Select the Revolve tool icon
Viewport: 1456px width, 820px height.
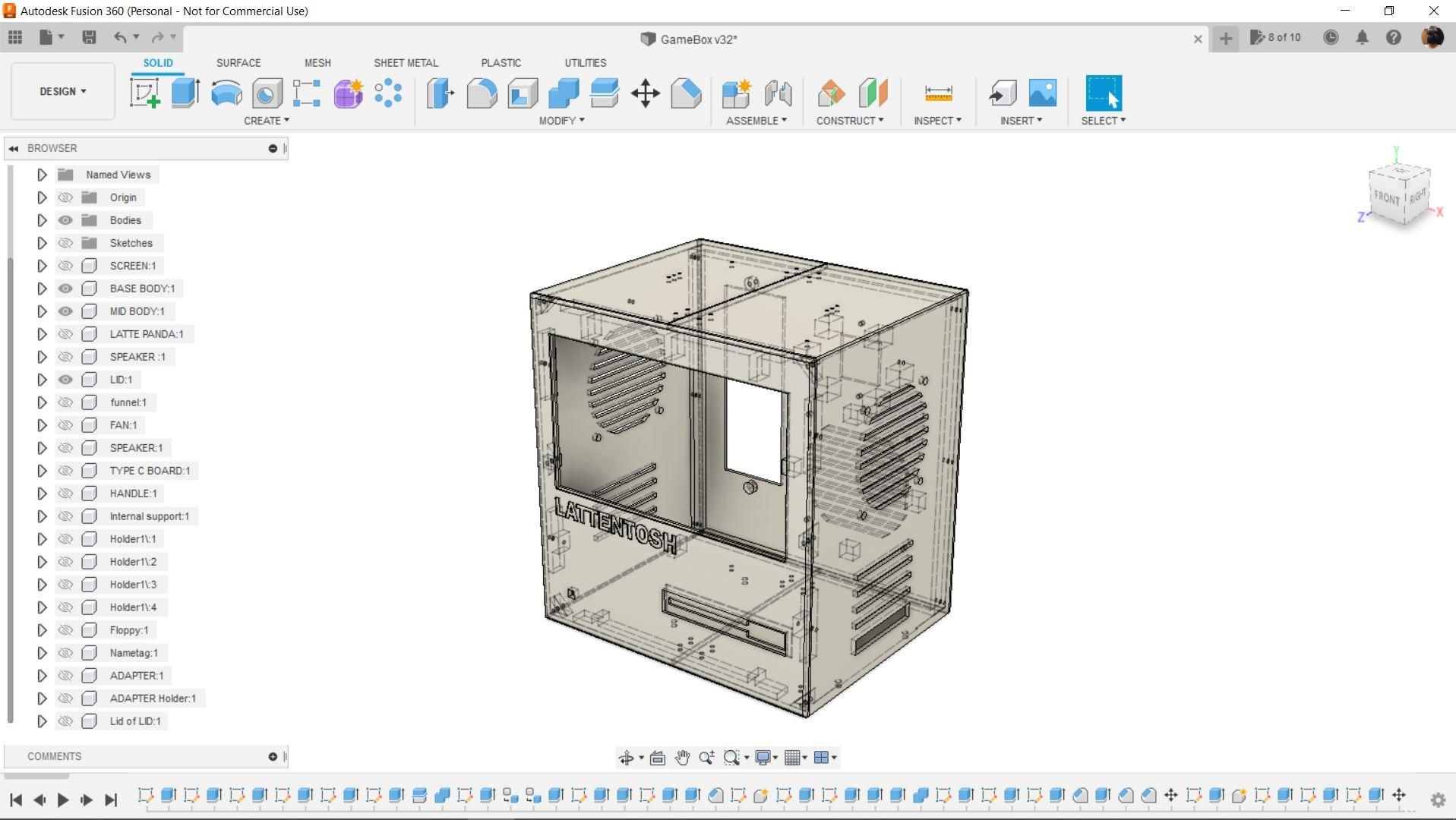click(226, 93)
